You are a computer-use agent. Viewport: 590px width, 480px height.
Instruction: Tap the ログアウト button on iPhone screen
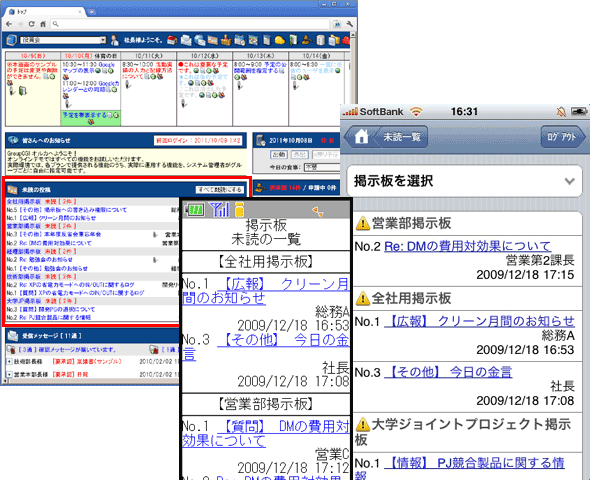click(x=562, y=137)
